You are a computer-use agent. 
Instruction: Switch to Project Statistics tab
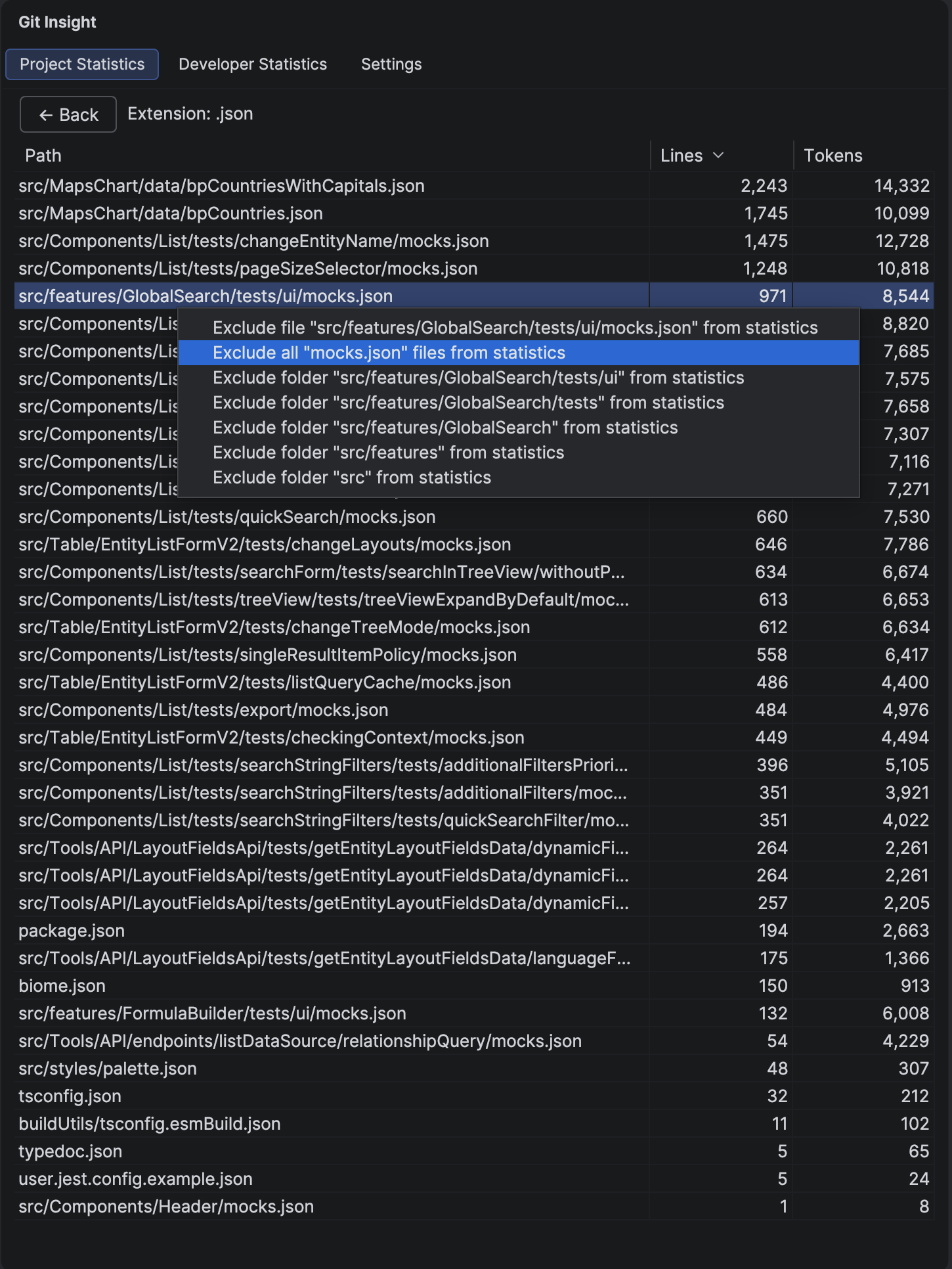[82, 64]
